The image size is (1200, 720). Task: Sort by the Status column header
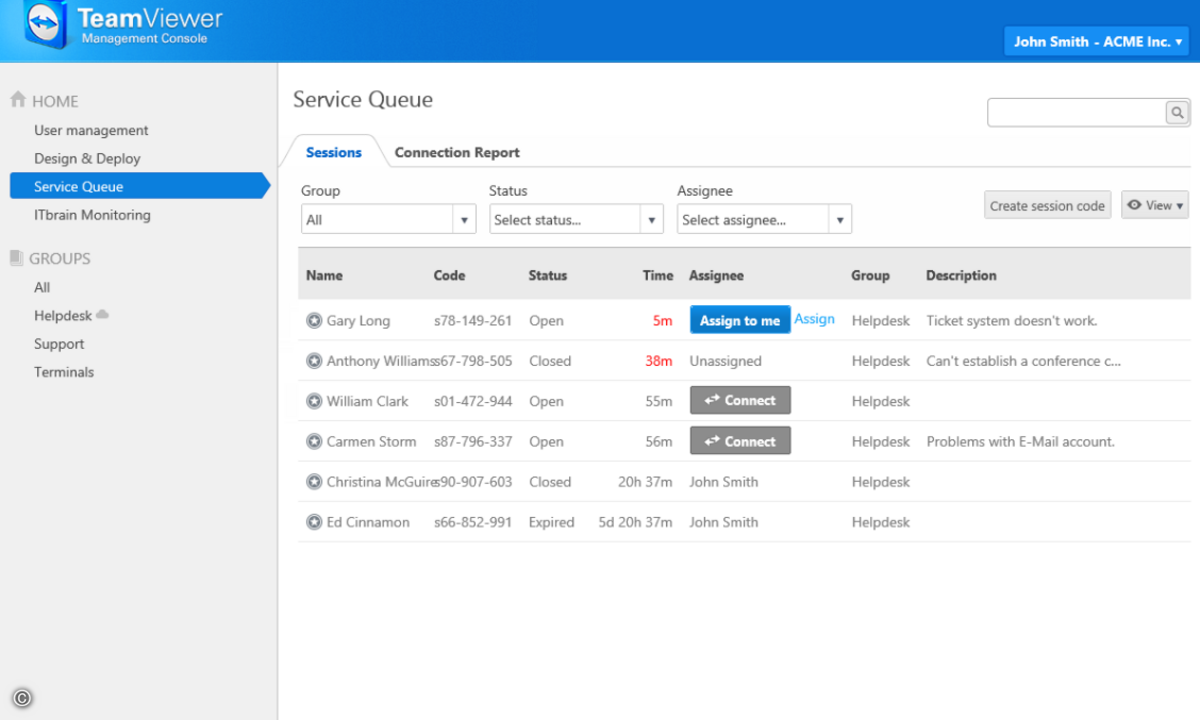click(547, 275)
